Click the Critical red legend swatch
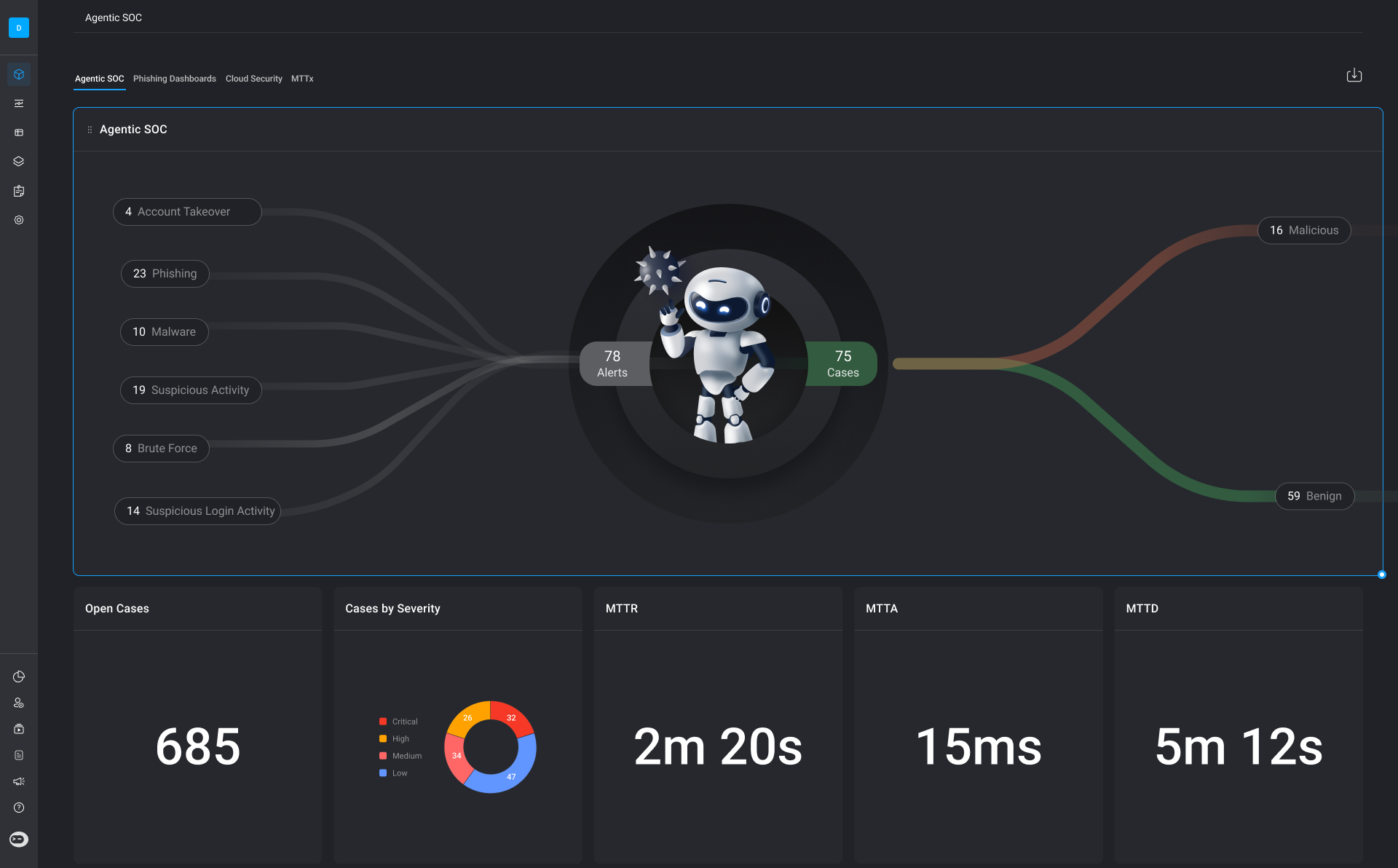Screen dimensions: 1398x868 383,722
